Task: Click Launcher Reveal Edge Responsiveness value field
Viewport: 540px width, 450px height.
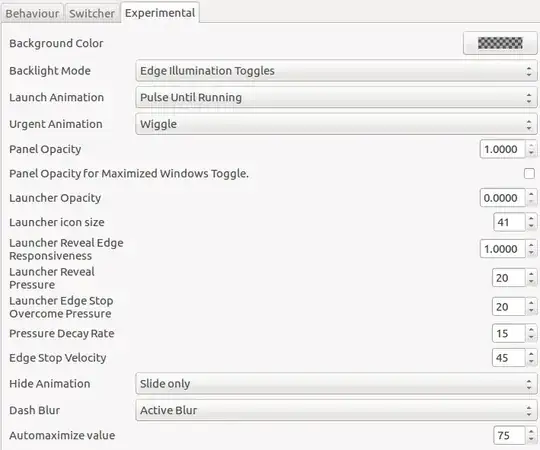Action: click(502, 249)
